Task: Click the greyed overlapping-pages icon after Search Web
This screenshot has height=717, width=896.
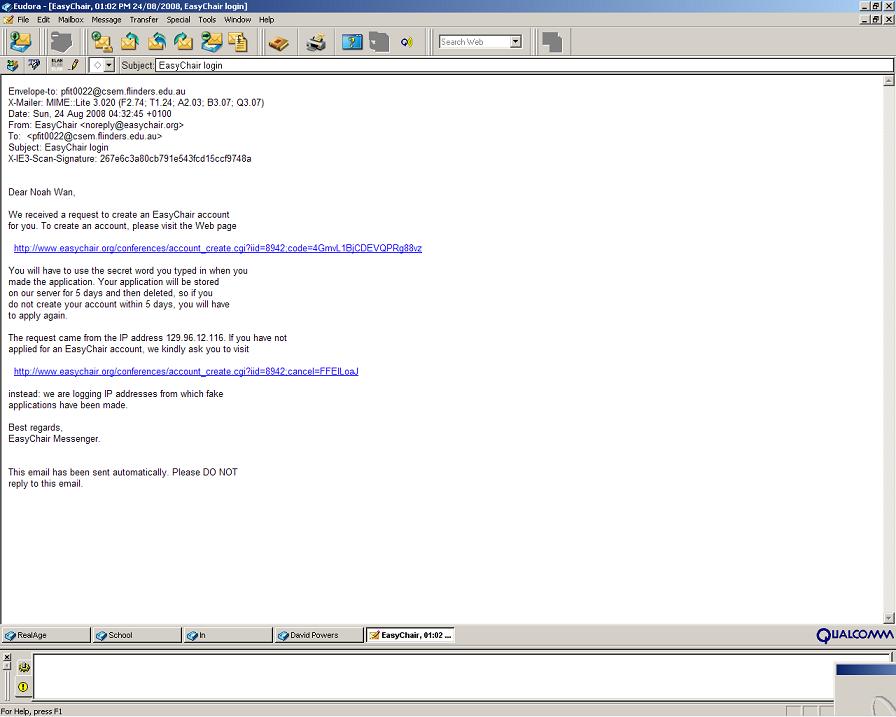Action: 552,42
